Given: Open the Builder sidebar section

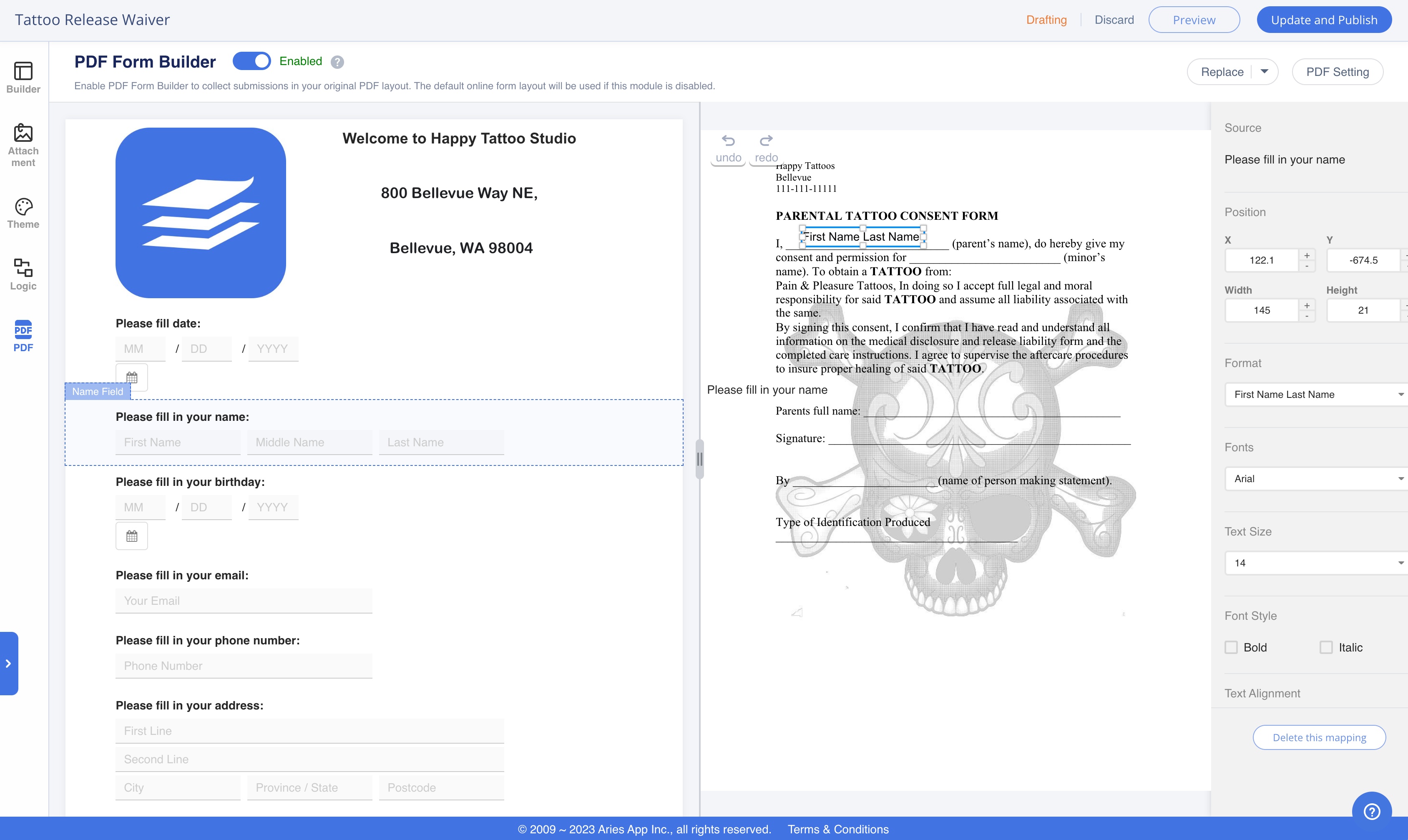Looking at the screenshot, I should (23, 78).
